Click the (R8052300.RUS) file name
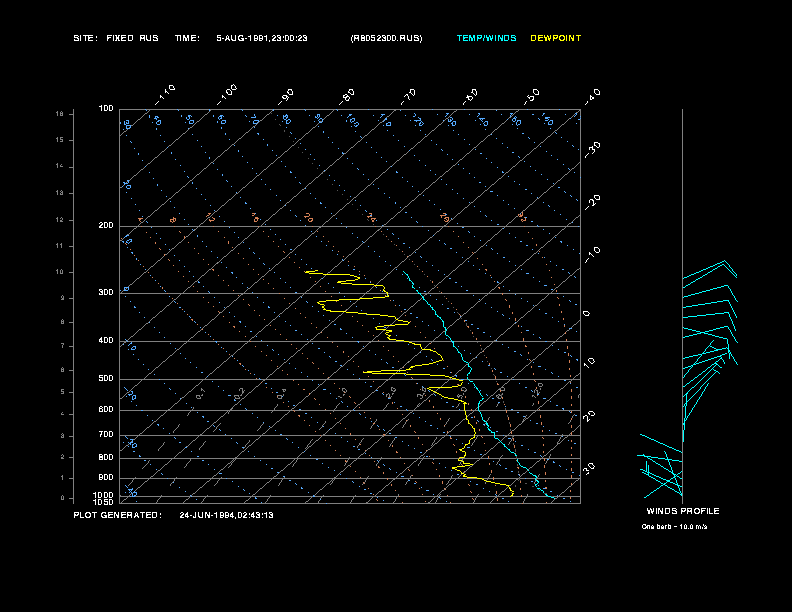 386,38
